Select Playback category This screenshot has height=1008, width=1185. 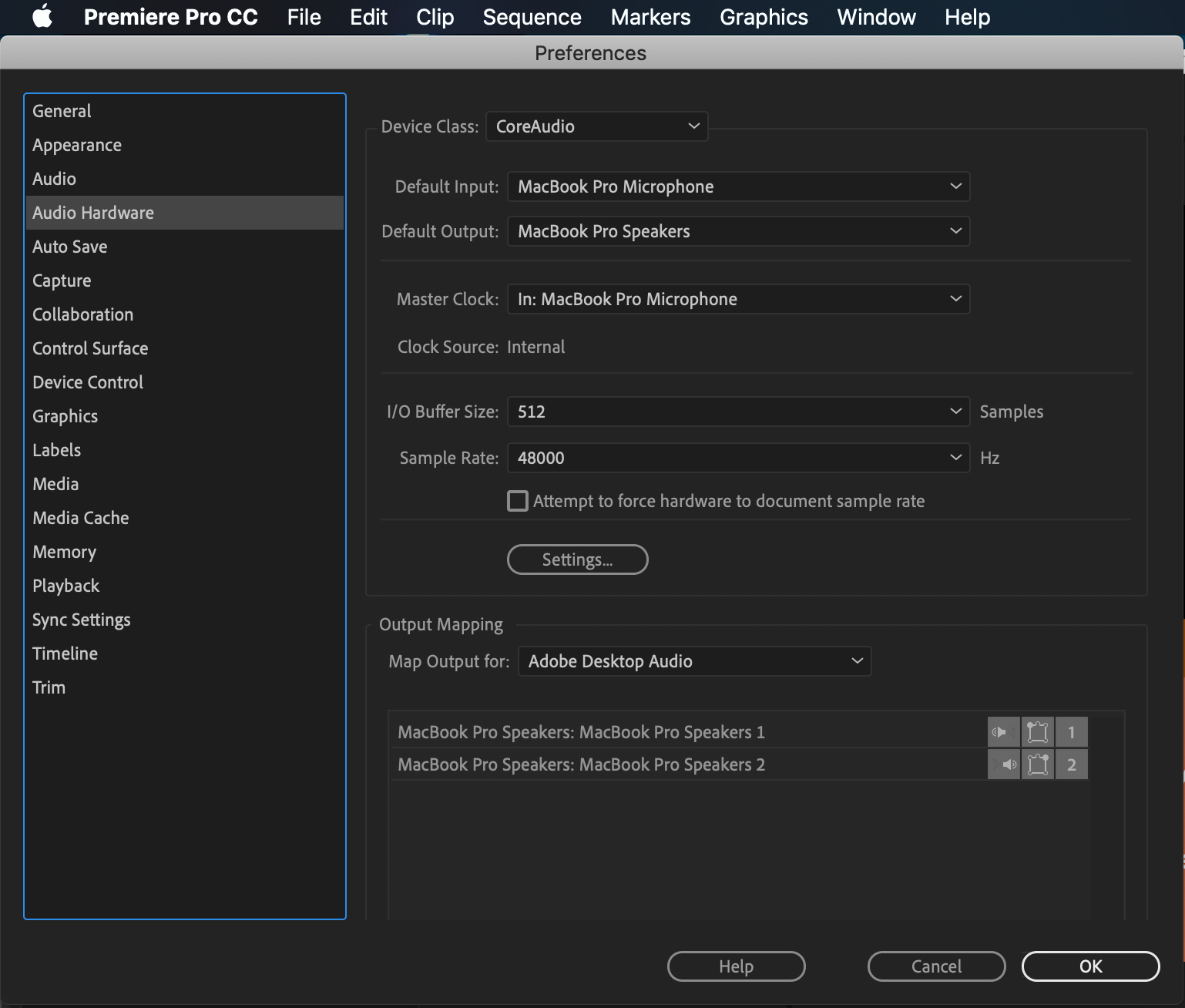click(185, 586)
